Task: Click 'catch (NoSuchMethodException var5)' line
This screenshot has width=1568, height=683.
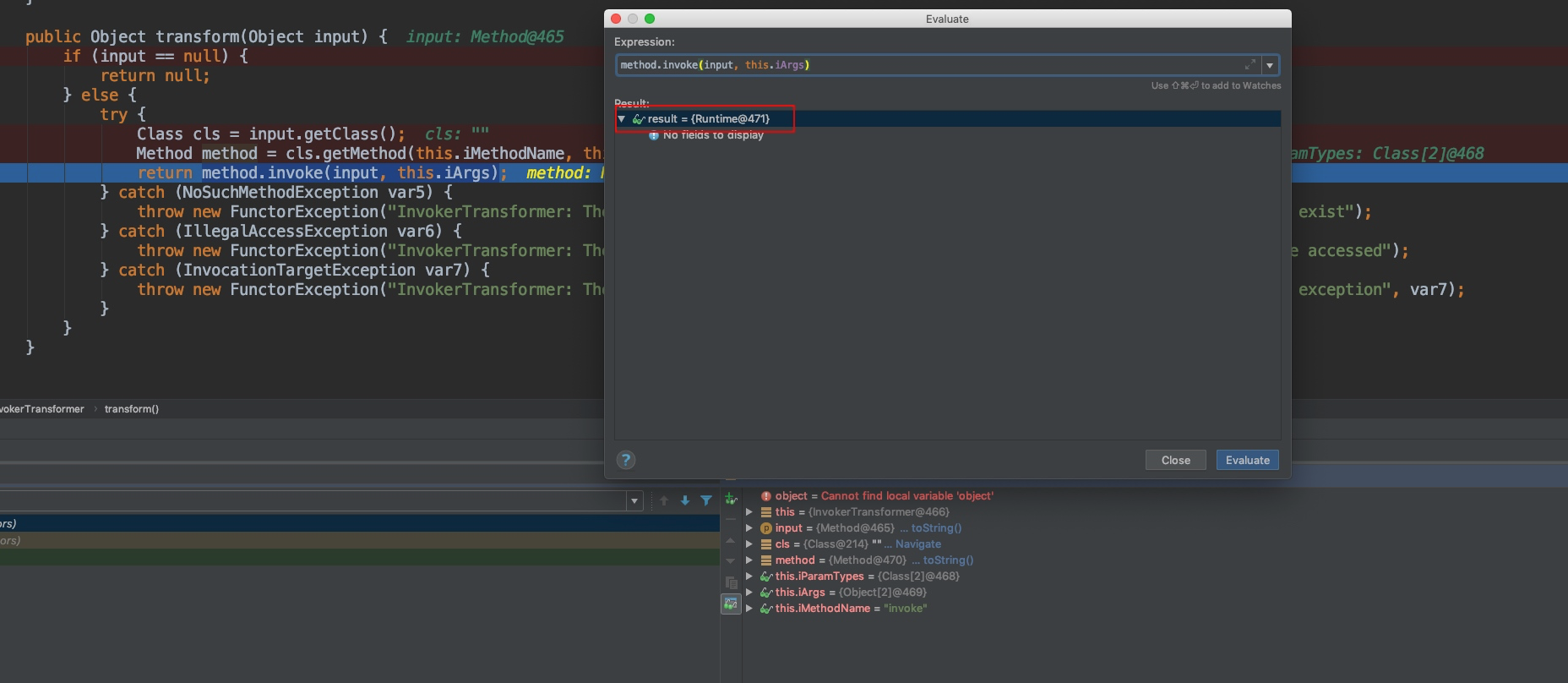Action: 276,193
